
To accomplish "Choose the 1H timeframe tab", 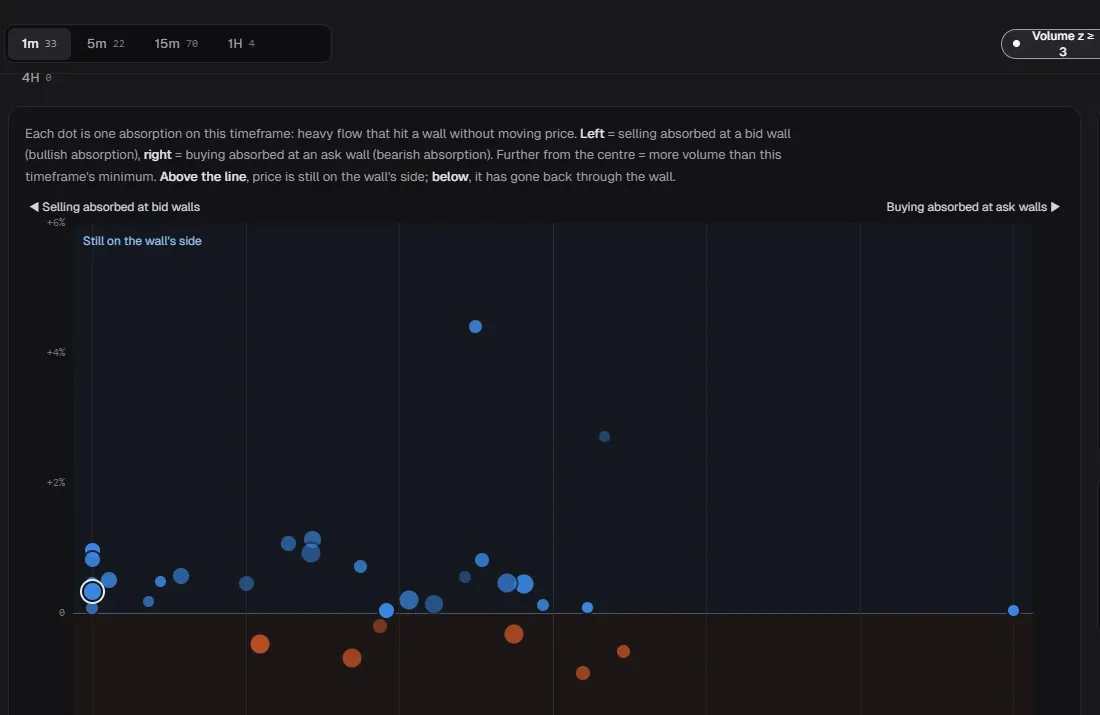I will tap(241, 44).
